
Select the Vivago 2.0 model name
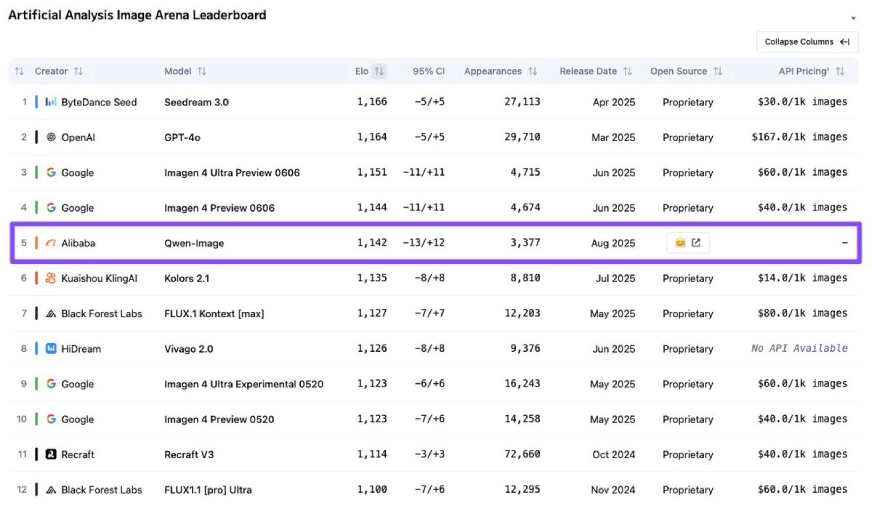point(189,349)
